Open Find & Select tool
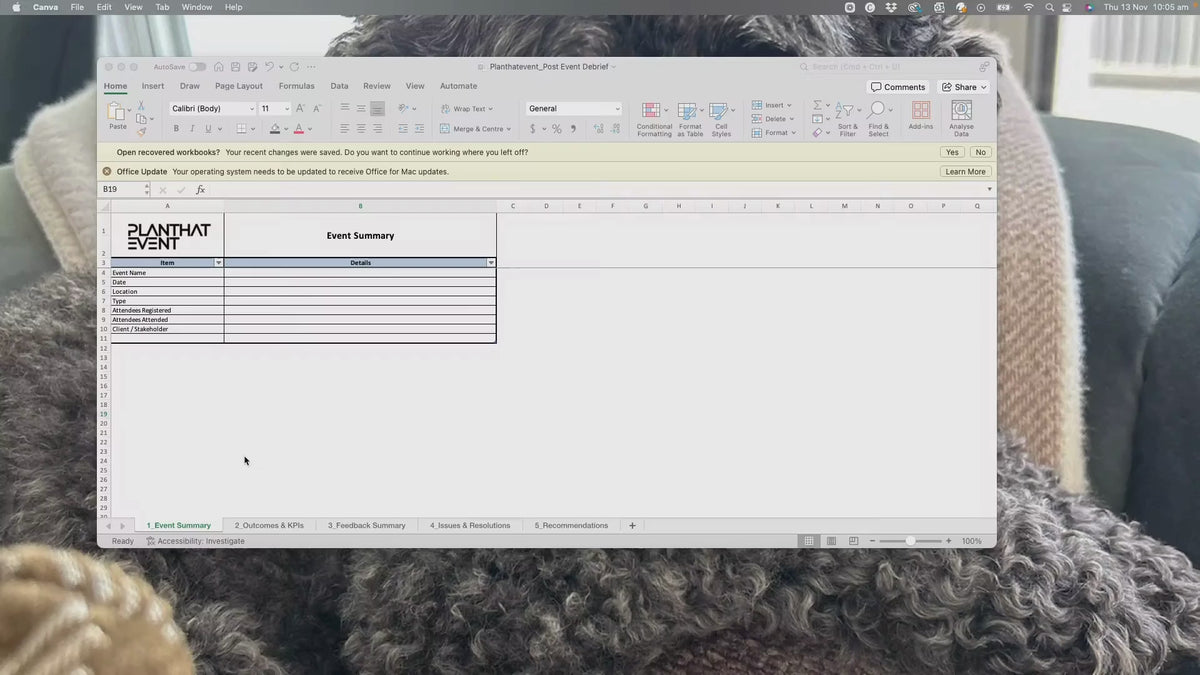1200x675 pixels. coord(878,119)
